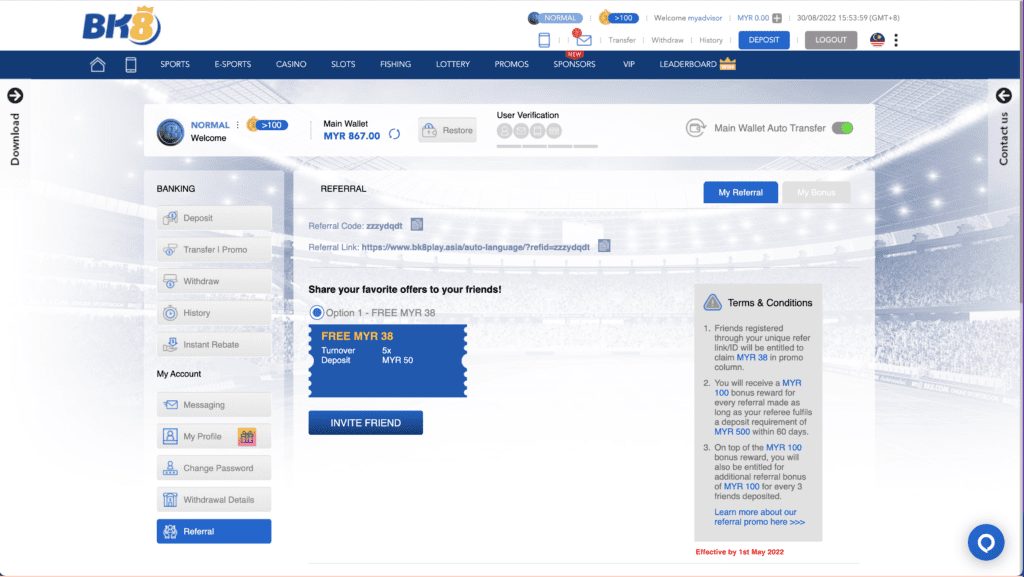The height and width of the screenshot is (577, 1024).
Task: Copy the referral link URL
Action: coord(604,245)
